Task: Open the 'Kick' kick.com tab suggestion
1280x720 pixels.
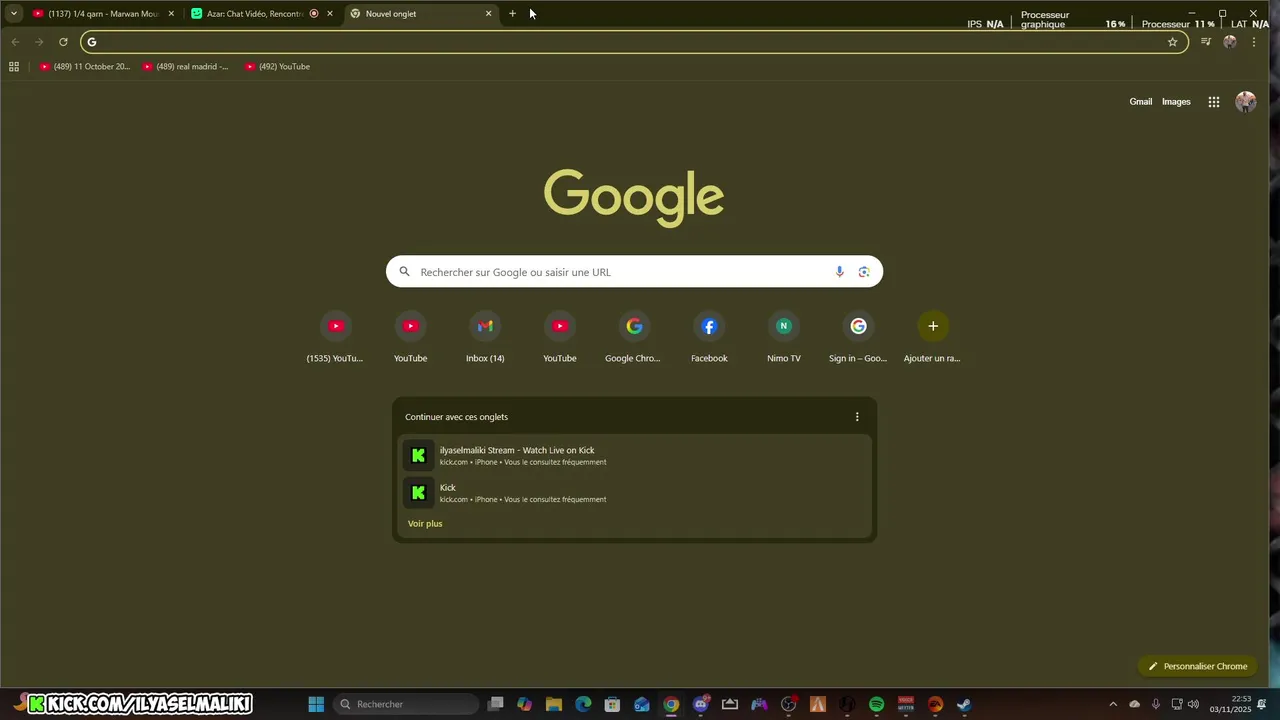Action: click(634, 493)
